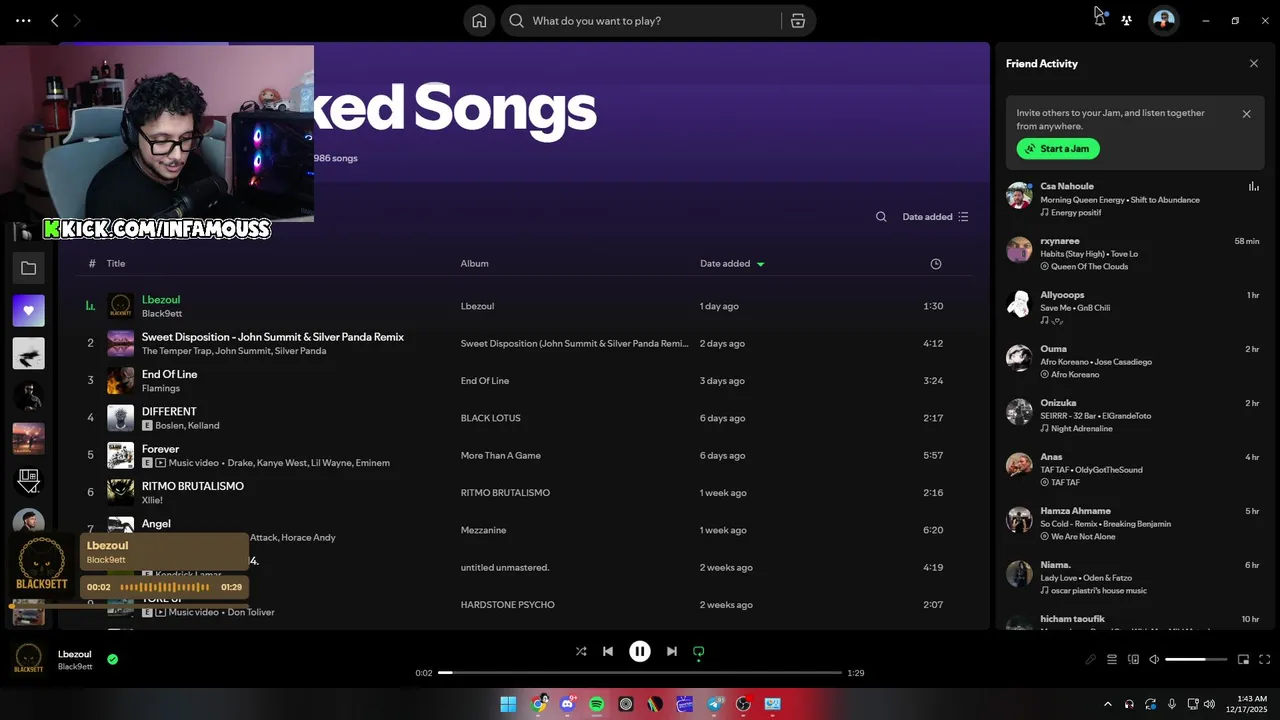The height and width of the screenshot is (720, 1280).
Task: Open the What's New notification bell
Action: tap(1100, 20)
